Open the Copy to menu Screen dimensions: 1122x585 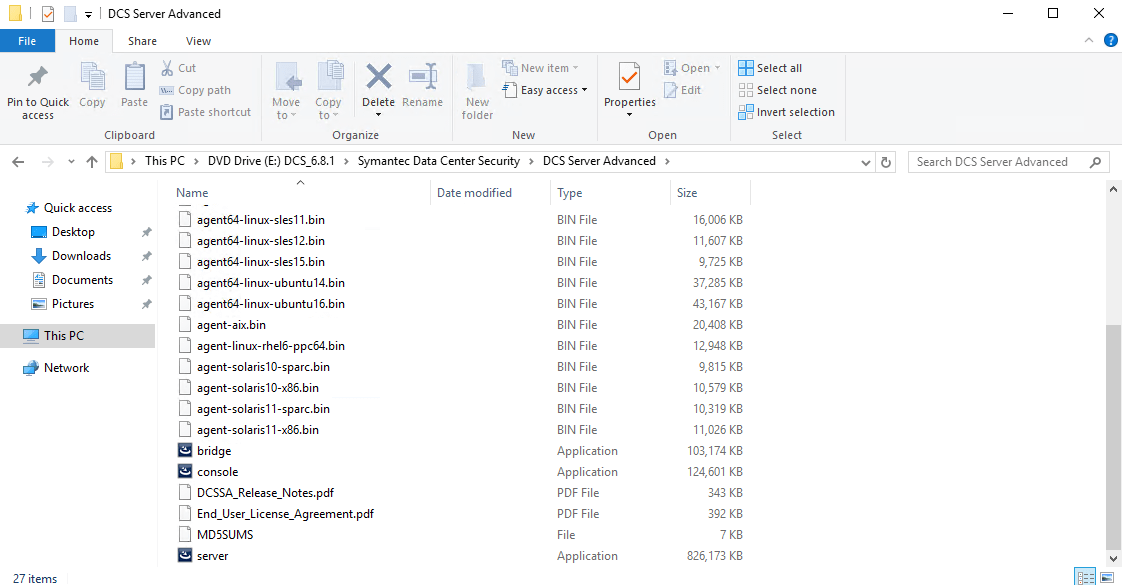tap(328, 91)
